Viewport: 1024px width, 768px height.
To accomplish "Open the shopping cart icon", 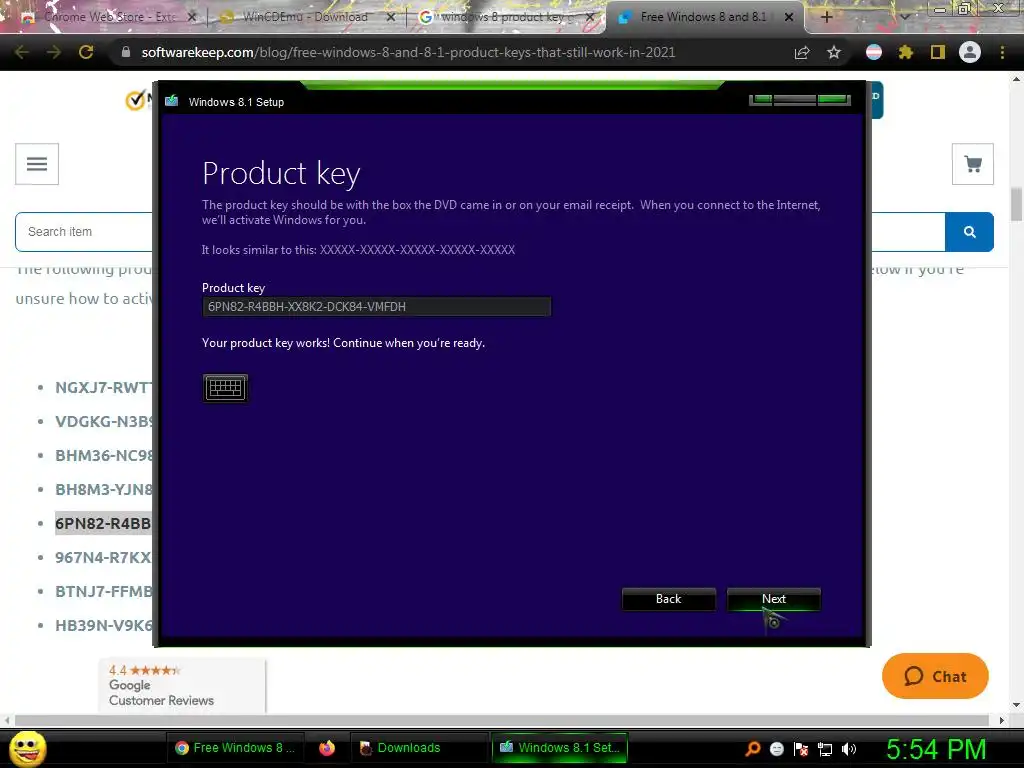I will tap(973, 164).
